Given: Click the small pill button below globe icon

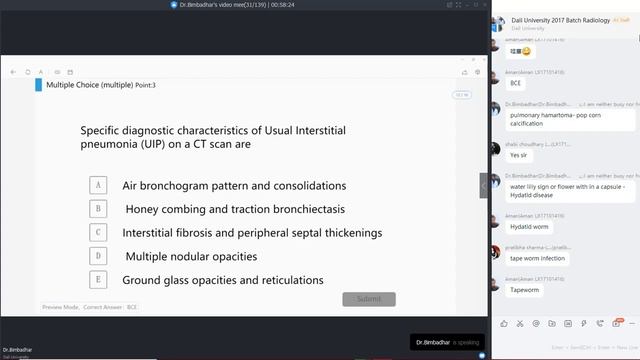Looking at the screenshot, I should coord(462,95).
